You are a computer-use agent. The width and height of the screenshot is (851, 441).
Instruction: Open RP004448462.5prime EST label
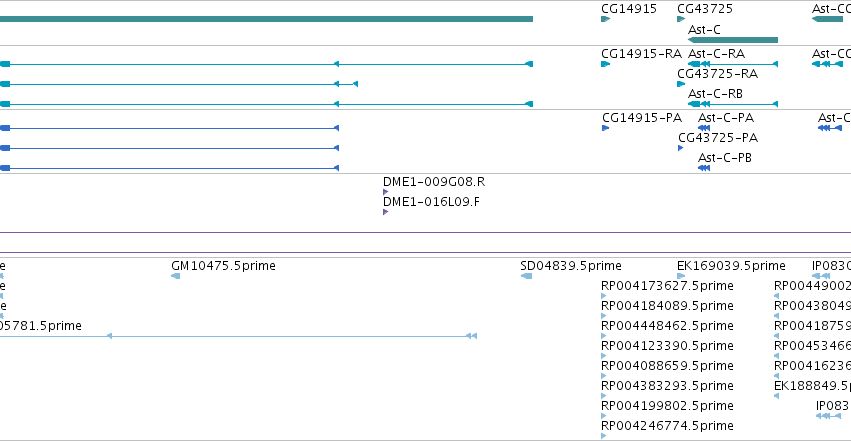667,326
